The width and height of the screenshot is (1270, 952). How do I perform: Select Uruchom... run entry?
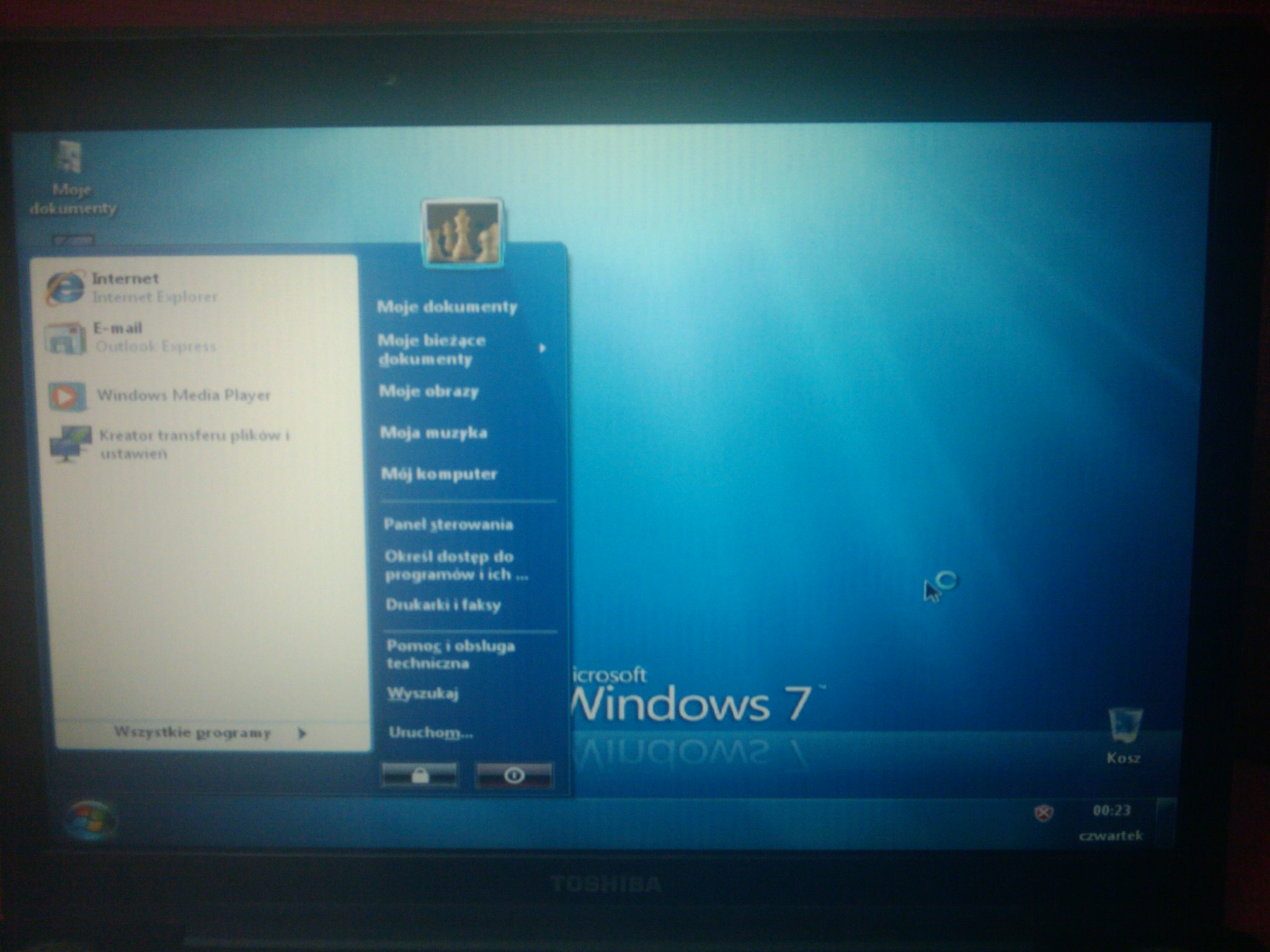coord(430,733)
